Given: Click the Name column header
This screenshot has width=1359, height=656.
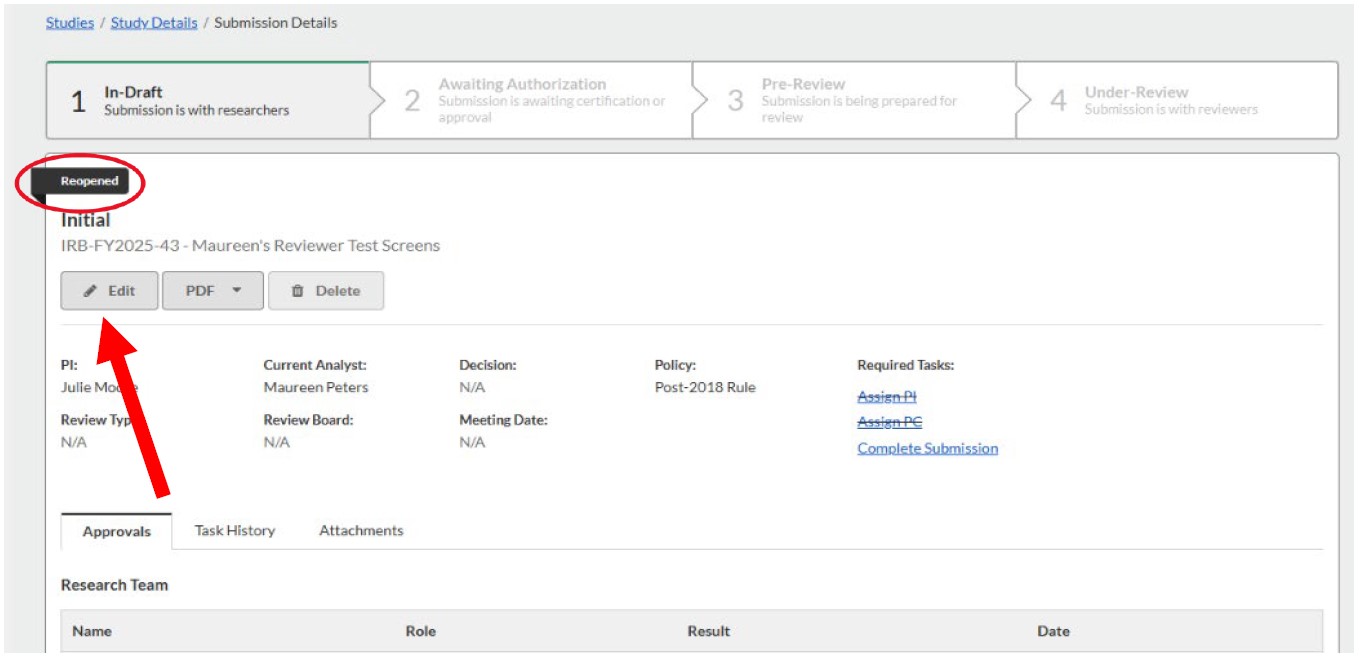Looking at the screenshot, I should point(92,631).
